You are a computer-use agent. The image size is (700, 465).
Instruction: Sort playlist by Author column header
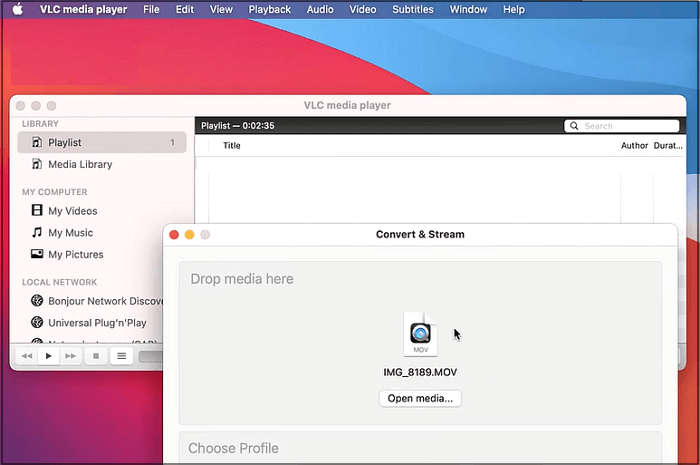coord(634,146)
